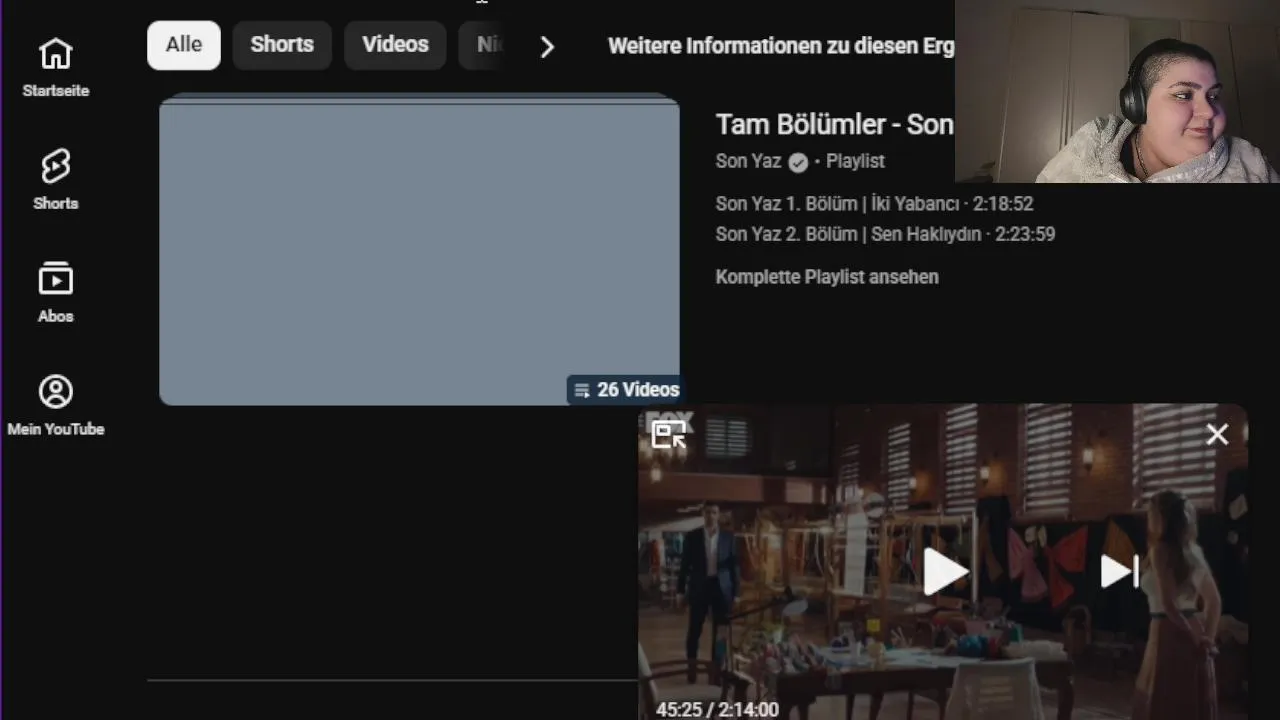1280x720 pixels.
Task: Expand the miniplayer to full view
Action: (669, 434)
